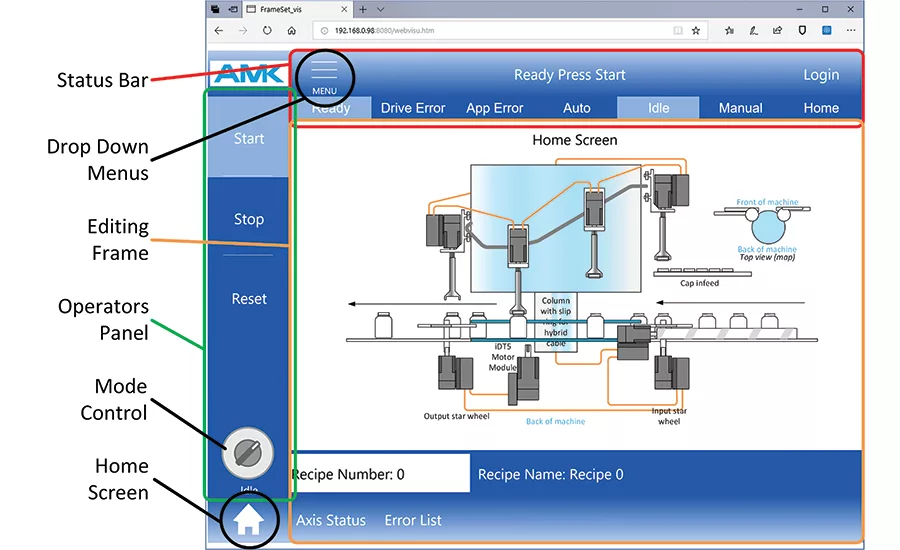The height and width of the screenshot is (550, 900).
Task: Open a new browser tab
Action: [x=363, y=9]
